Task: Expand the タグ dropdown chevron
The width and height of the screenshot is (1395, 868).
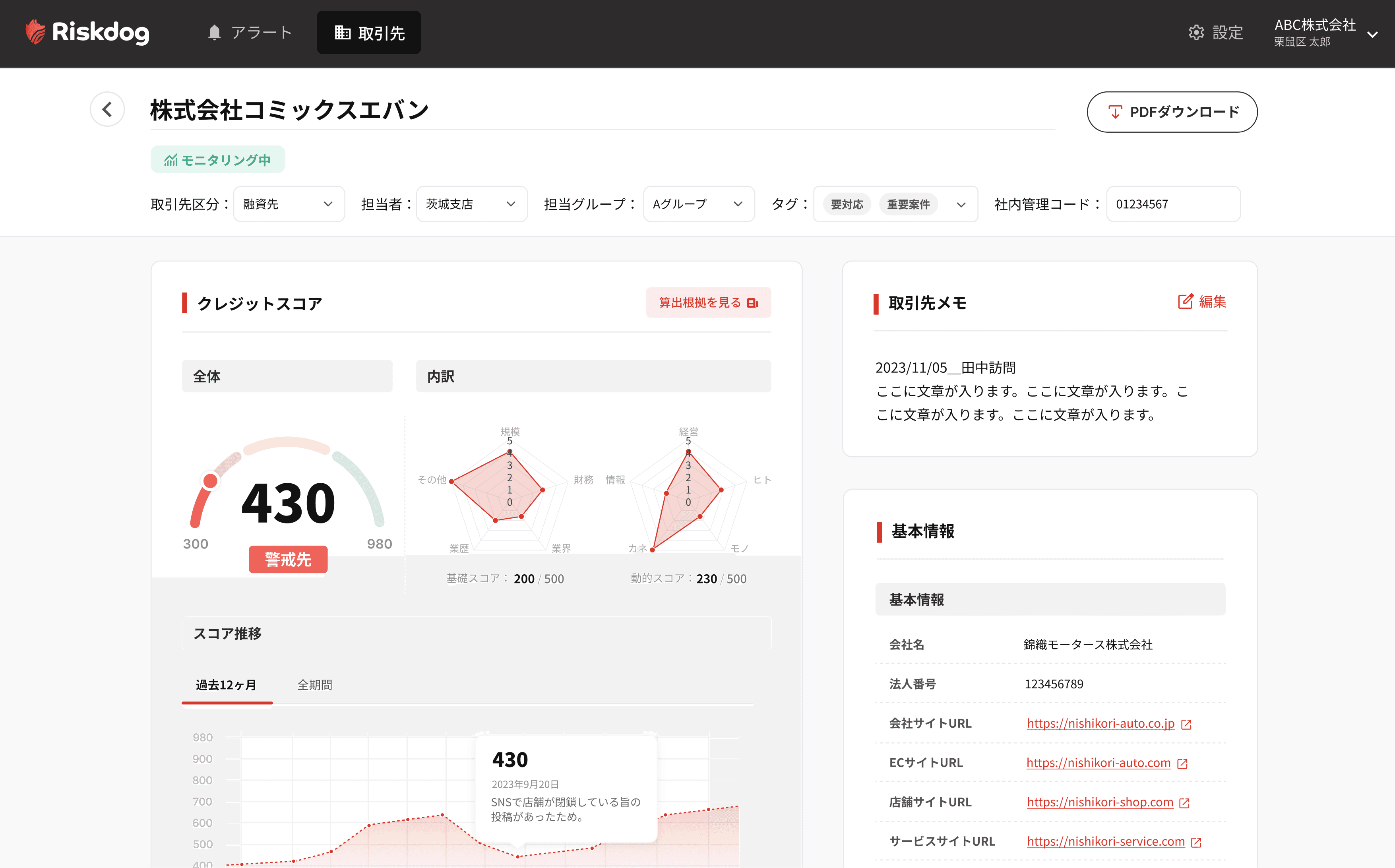Action: 961,205
